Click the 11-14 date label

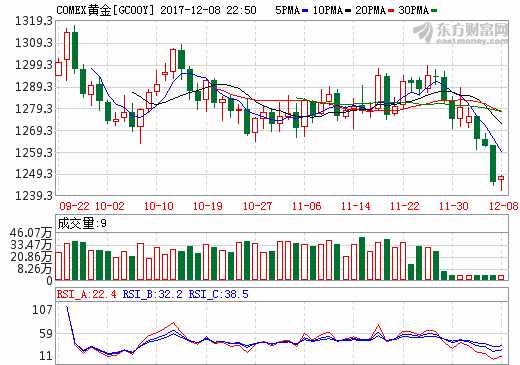tap(355, 206)
